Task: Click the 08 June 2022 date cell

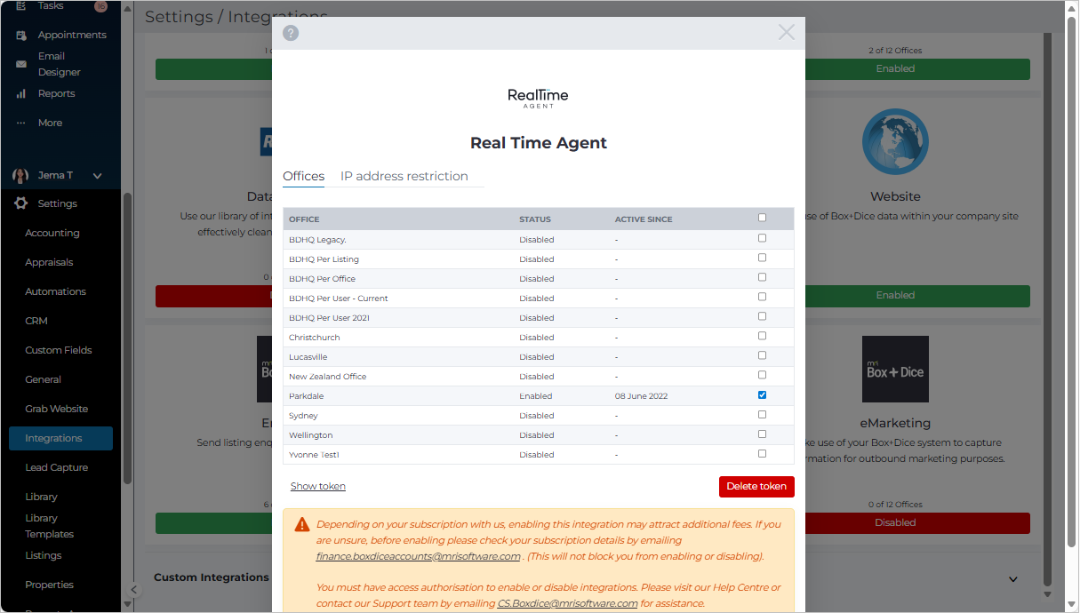Action: [641, 396]
